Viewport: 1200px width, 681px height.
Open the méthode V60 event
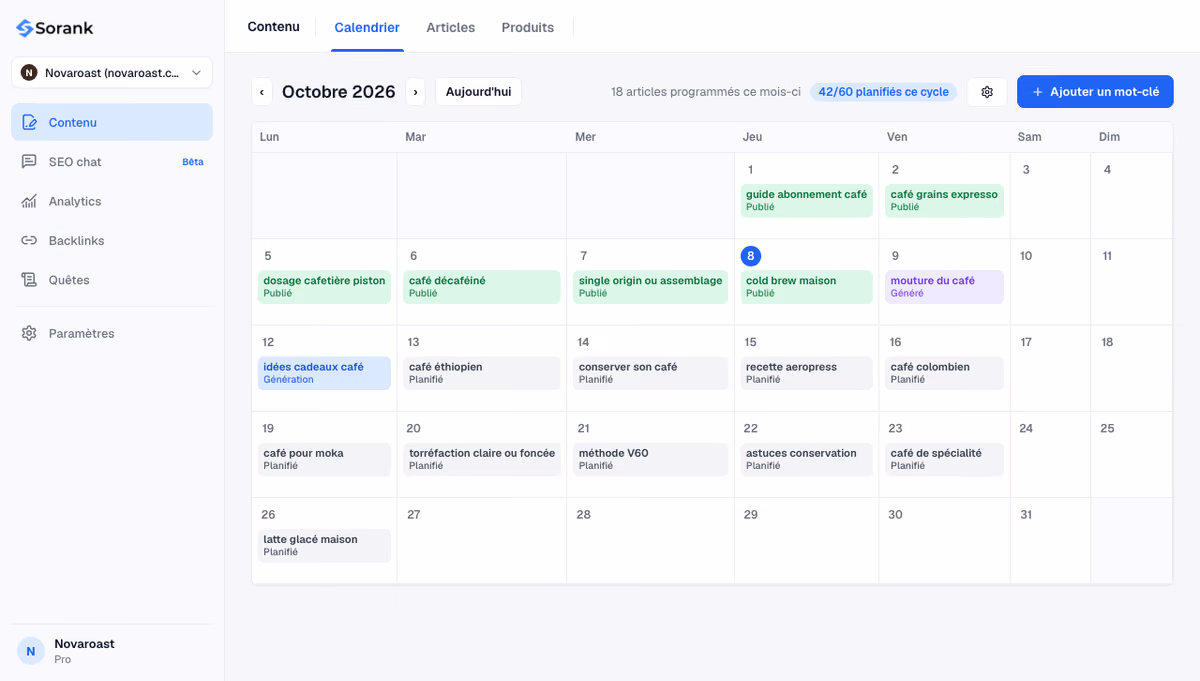pos(651,458)
